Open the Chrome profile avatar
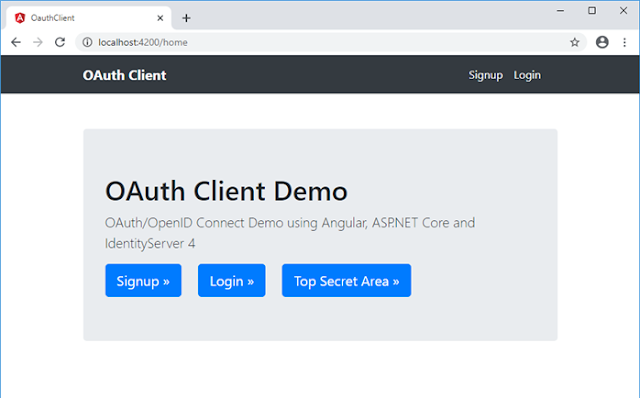The width and height of the screenshot is (640, 398). [x=602, y=42]
